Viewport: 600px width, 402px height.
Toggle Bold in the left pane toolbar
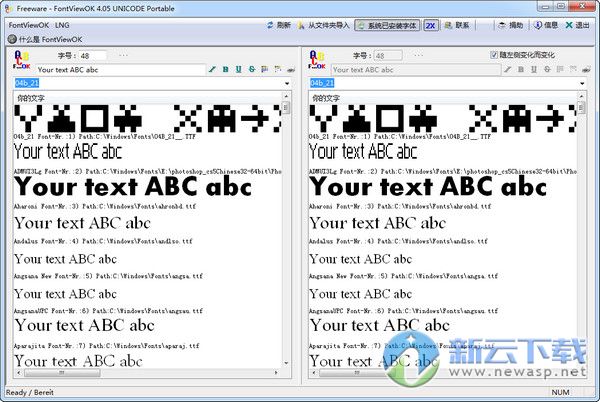point(225,69)
